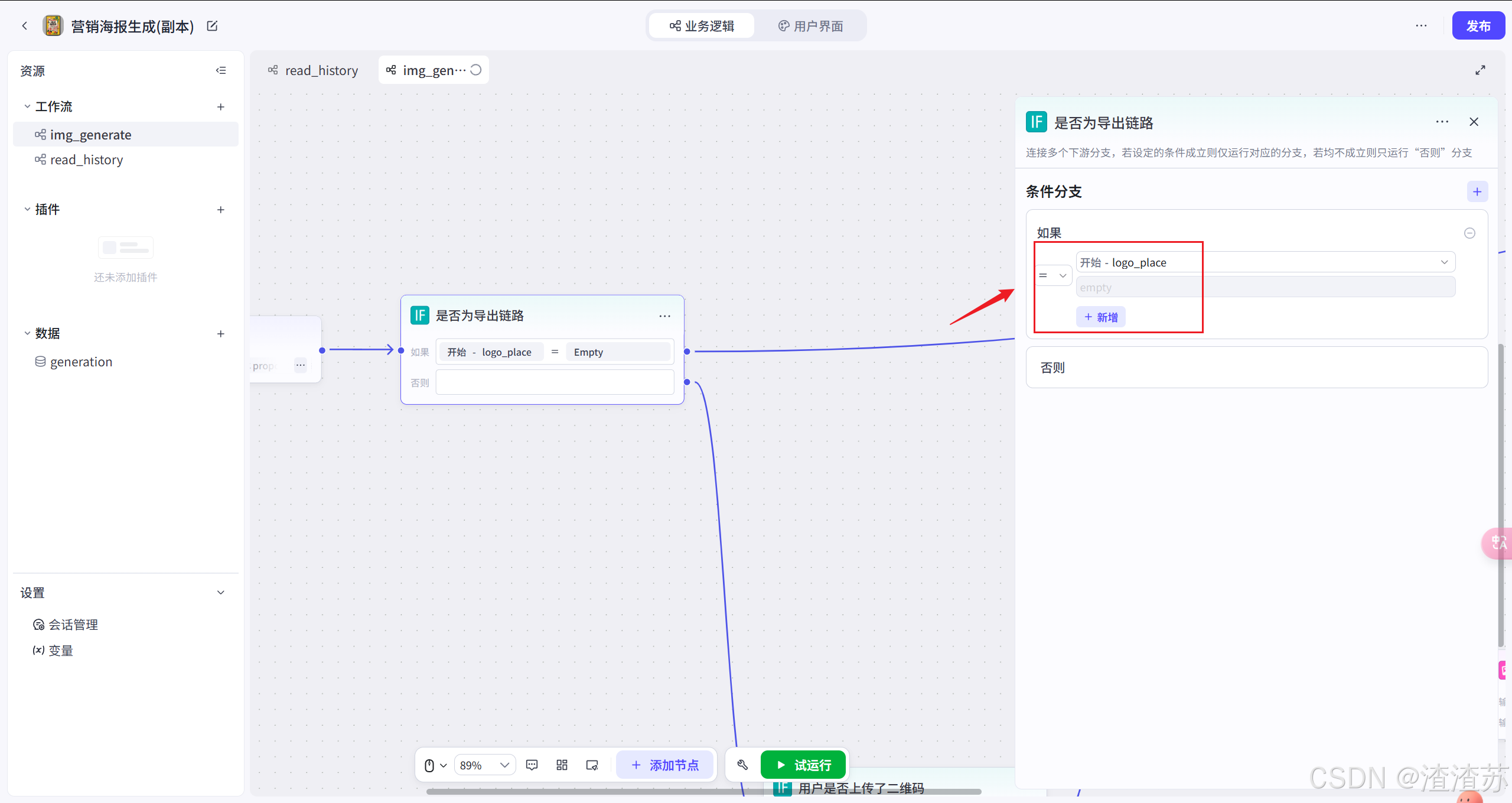This screenshot has width=1512, height=803.
Task: Expand the canvas to fullscreen
Action: click(1480, 70)
